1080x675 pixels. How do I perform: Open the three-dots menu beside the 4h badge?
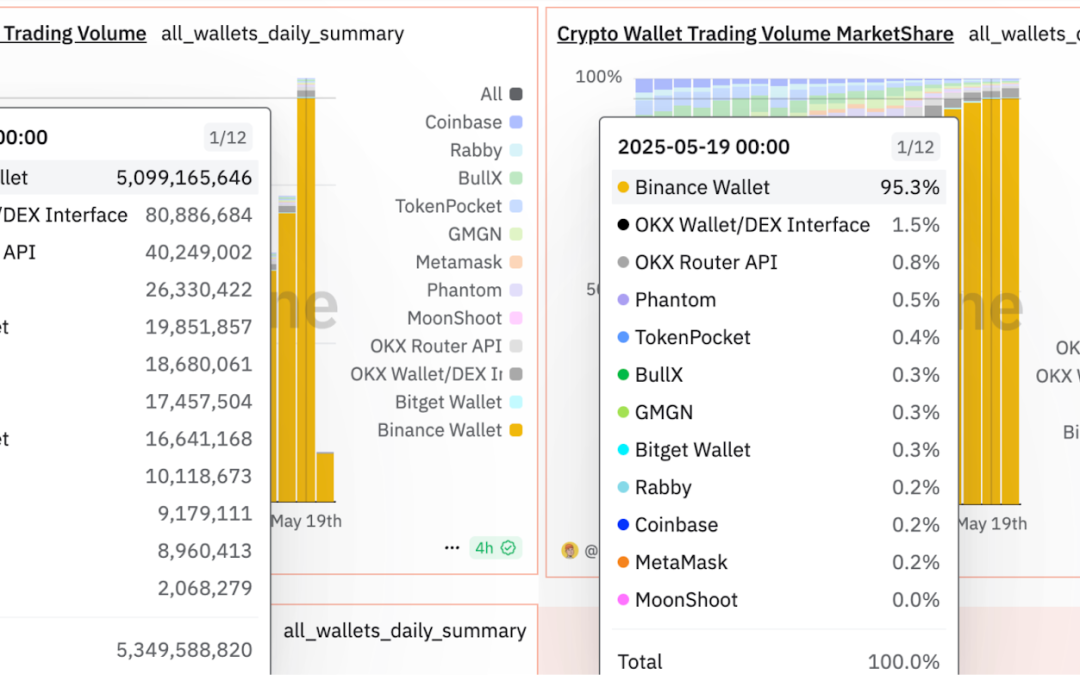[x=452, y=548]
